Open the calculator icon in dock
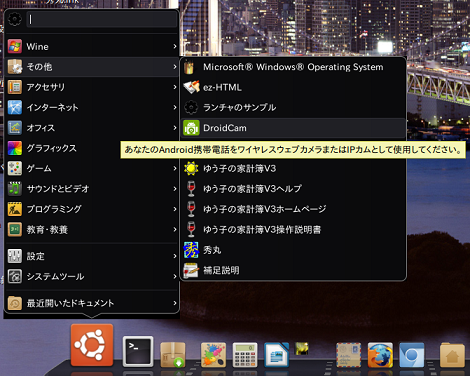Viewport: 470px width, 376px height. [245, 355]
